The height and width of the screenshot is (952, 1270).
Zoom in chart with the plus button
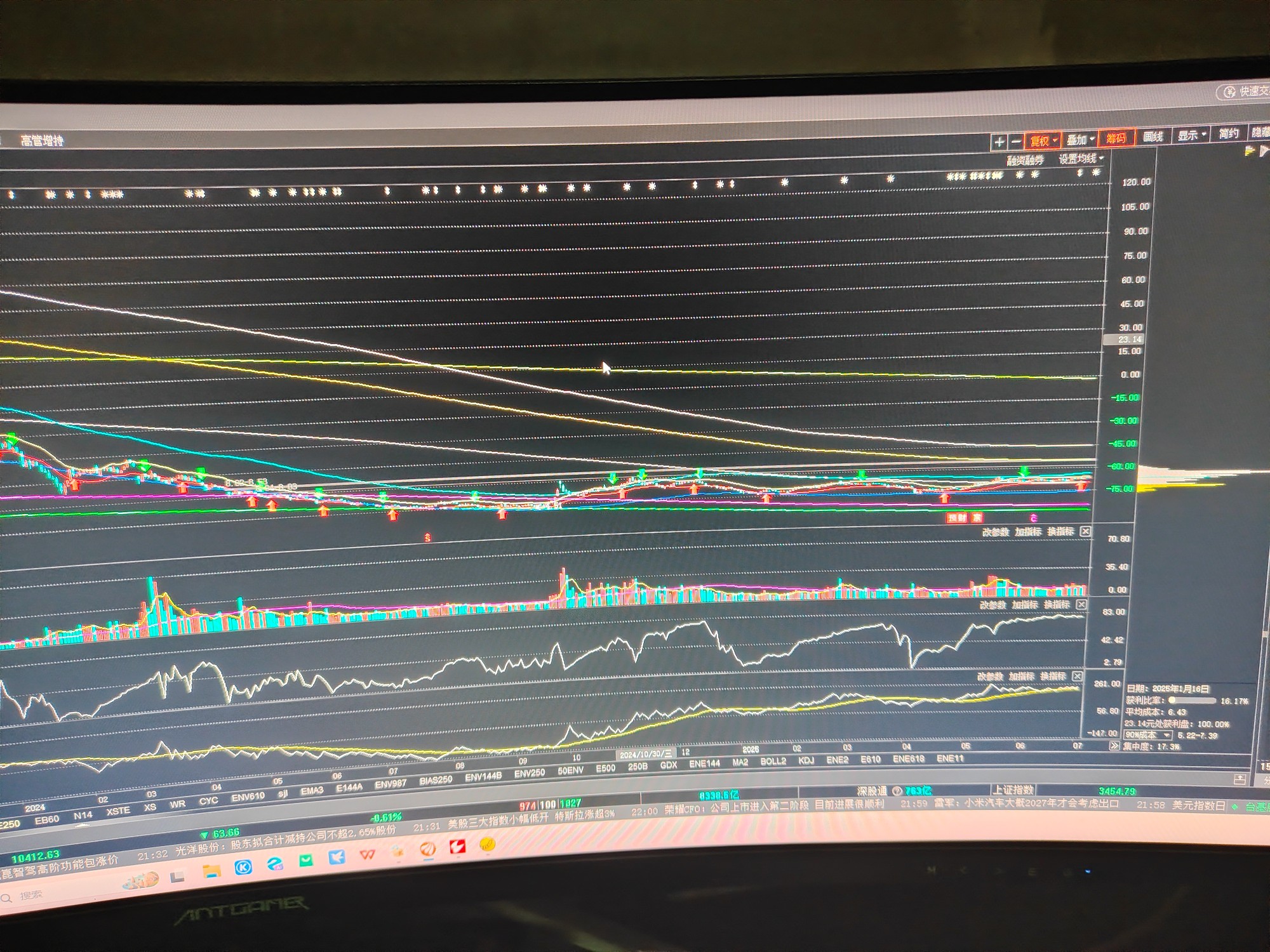point(999,142)
